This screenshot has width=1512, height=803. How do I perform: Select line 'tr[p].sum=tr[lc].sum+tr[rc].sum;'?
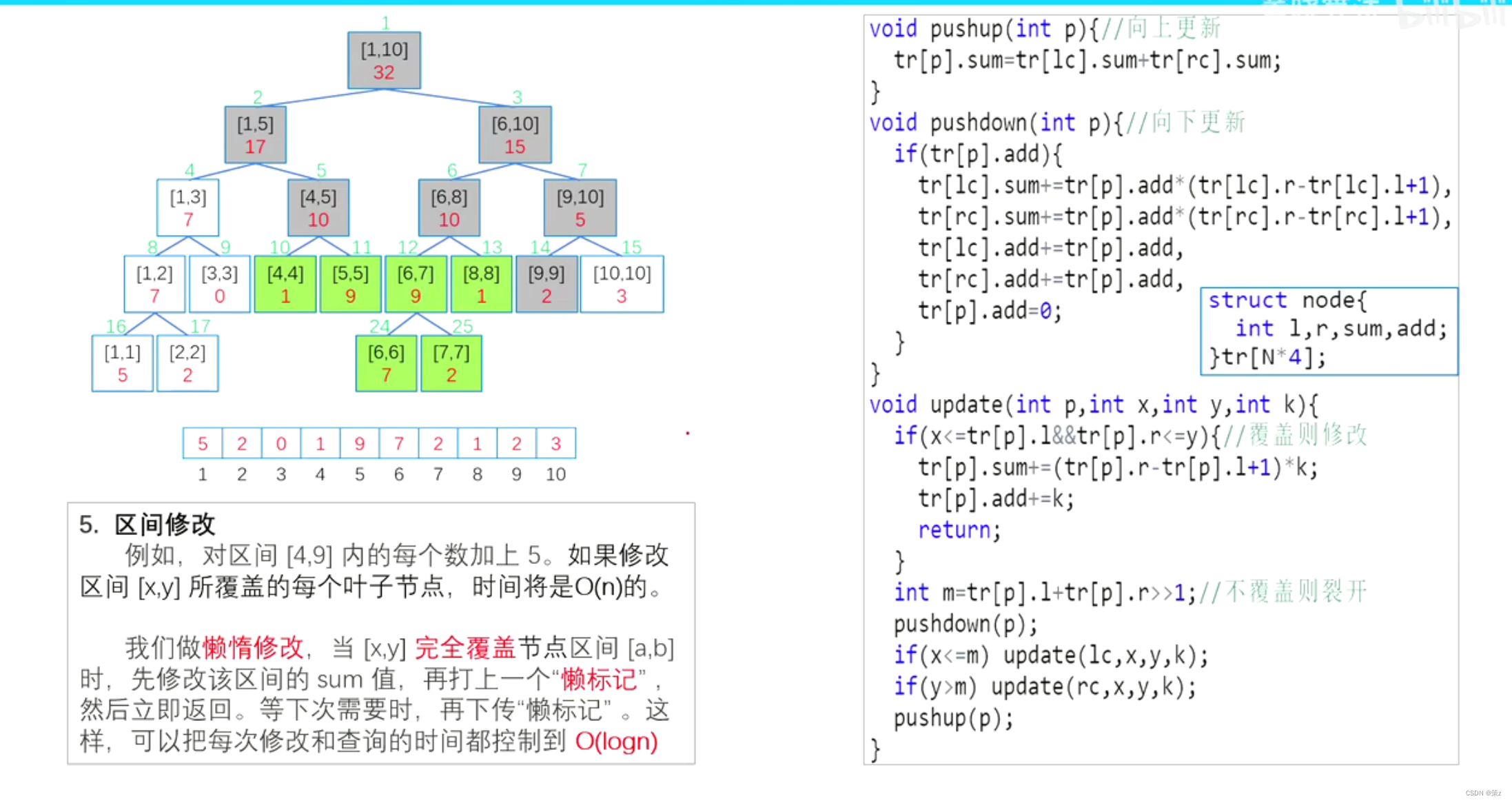[1087, 61]
